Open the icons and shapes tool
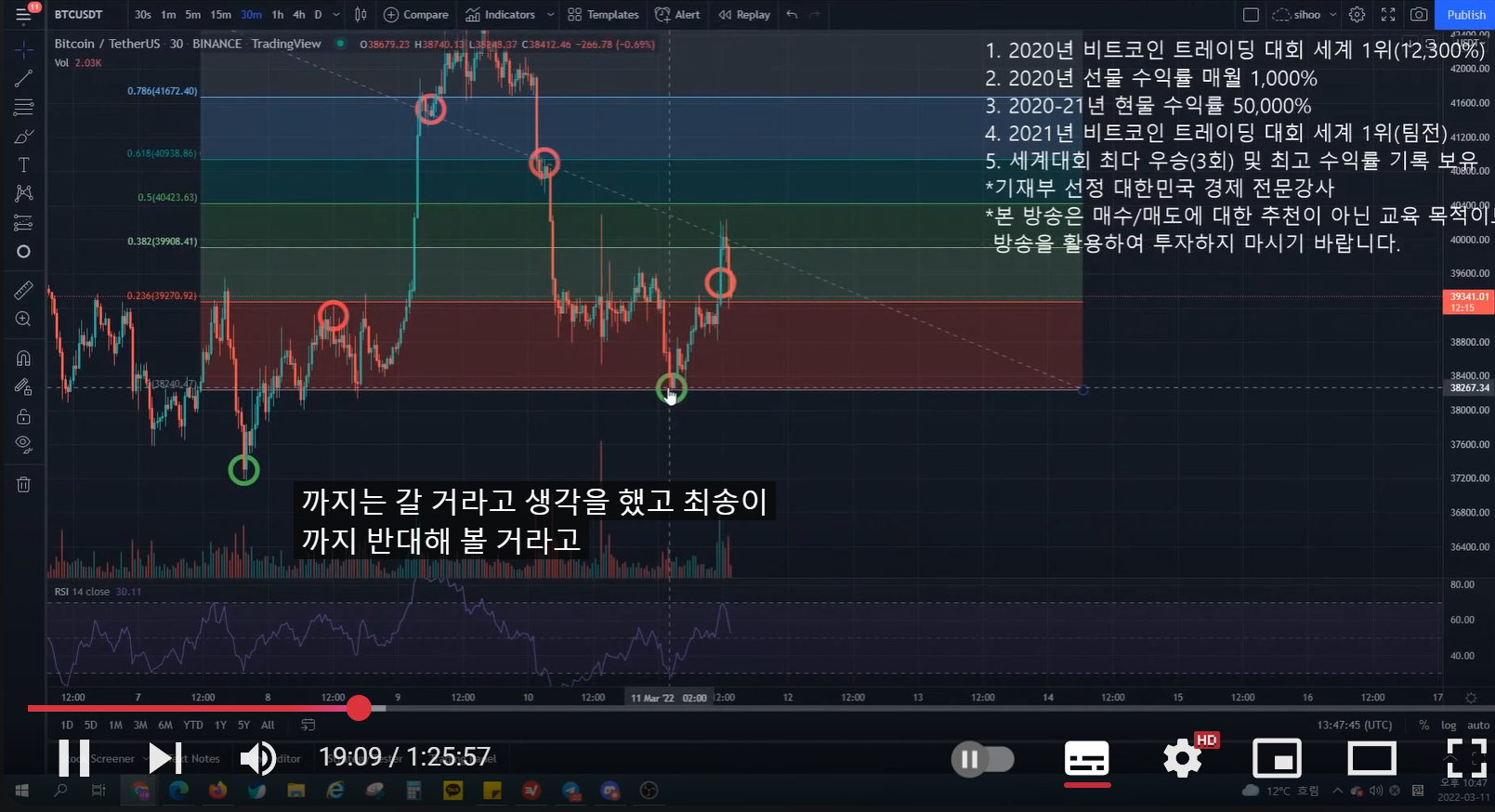Viewport: 1495px width, 812px height. (23, 252)
